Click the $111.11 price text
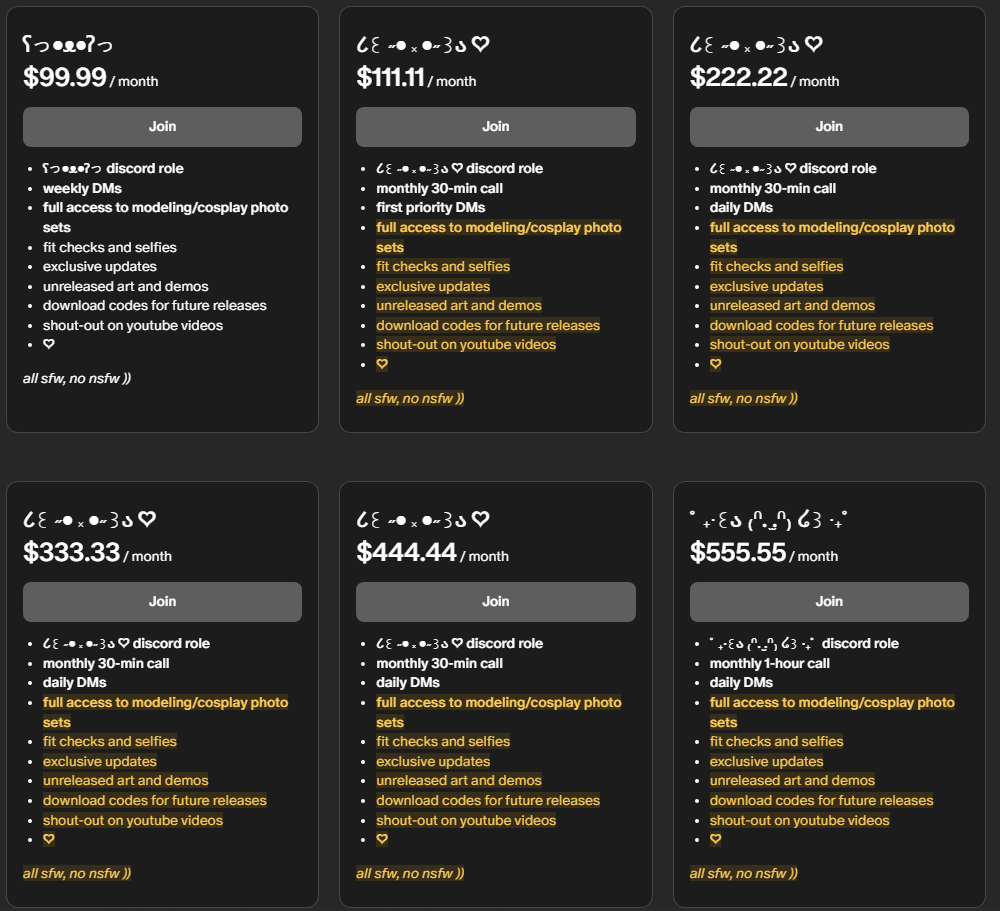 click(390, 77)
